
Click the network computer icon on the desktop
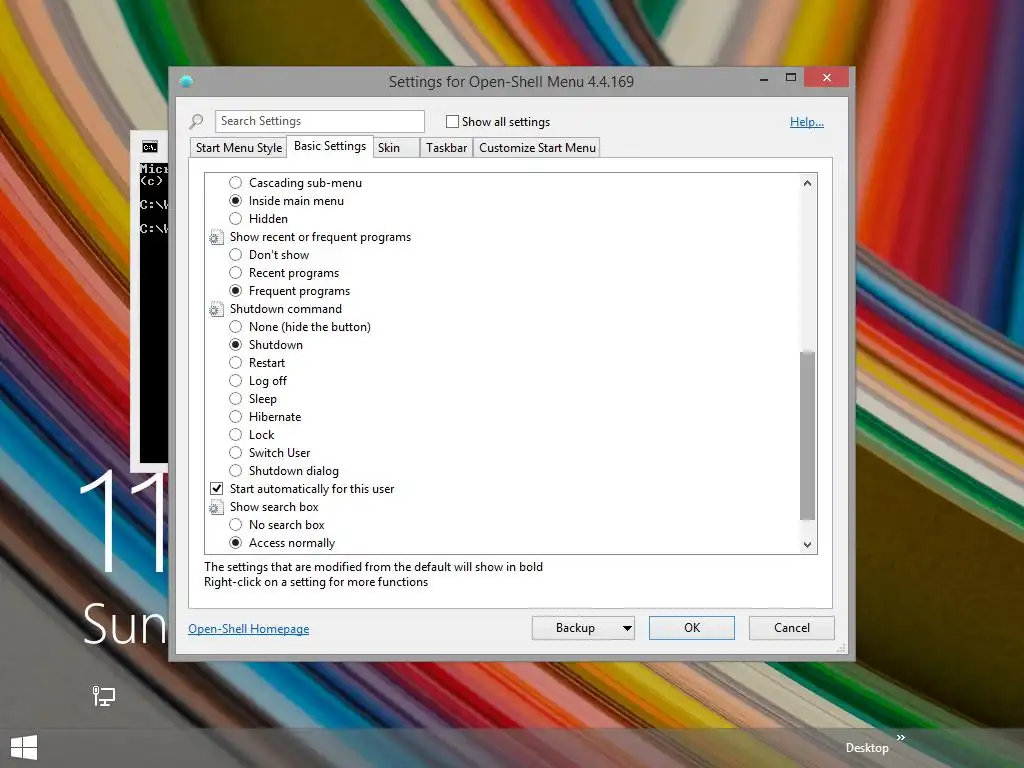(103, 696)
